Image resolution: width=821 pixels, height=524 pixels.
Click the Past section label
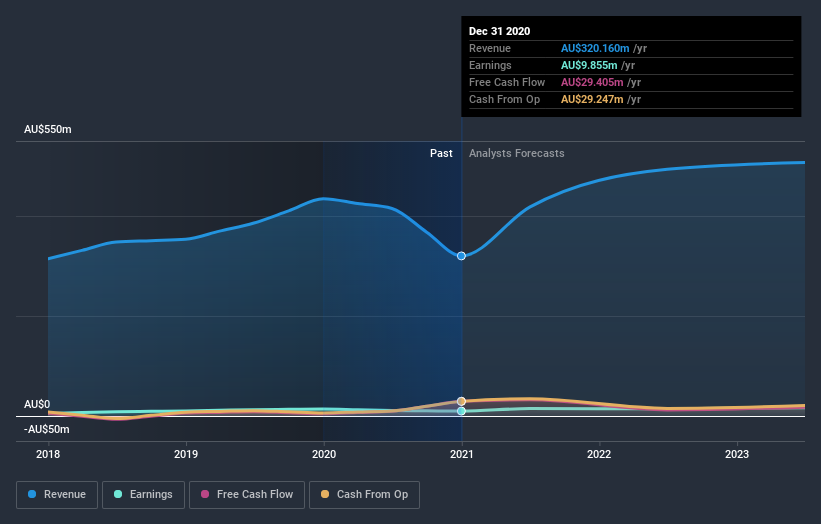coord(441,153)
